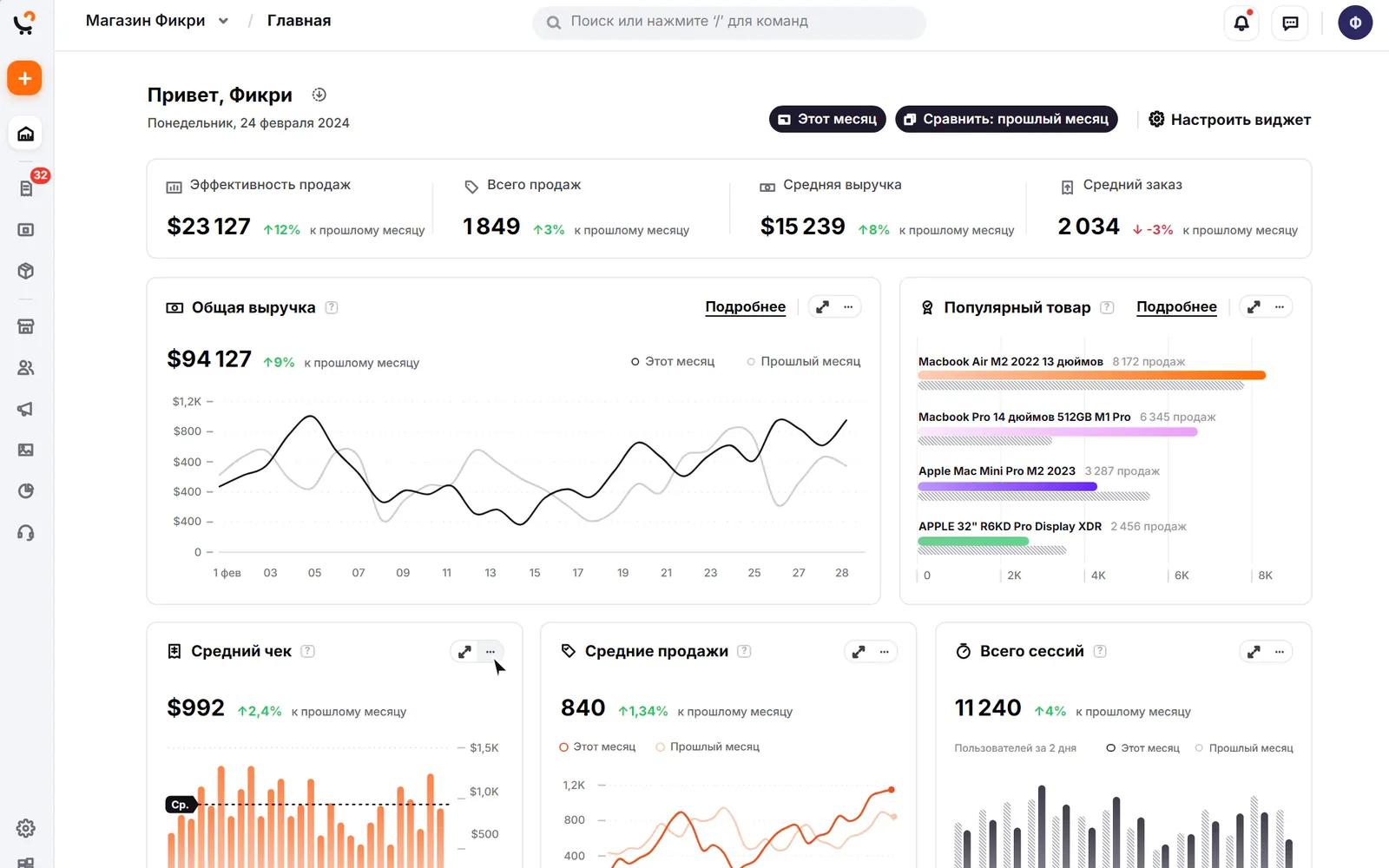
Task: Open the settings gear in sidebar
Action: coord(26,828)
